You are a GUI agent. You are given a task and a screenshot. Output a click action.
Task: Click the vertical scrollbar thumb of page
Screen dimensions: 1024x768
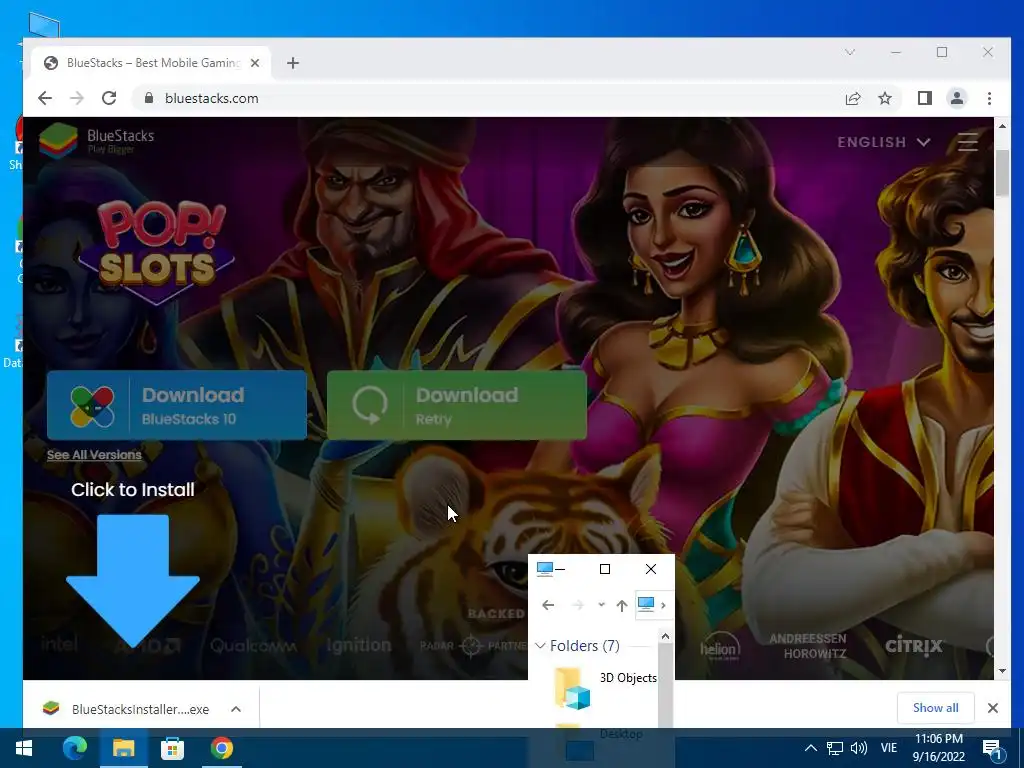coord(1002,172)
